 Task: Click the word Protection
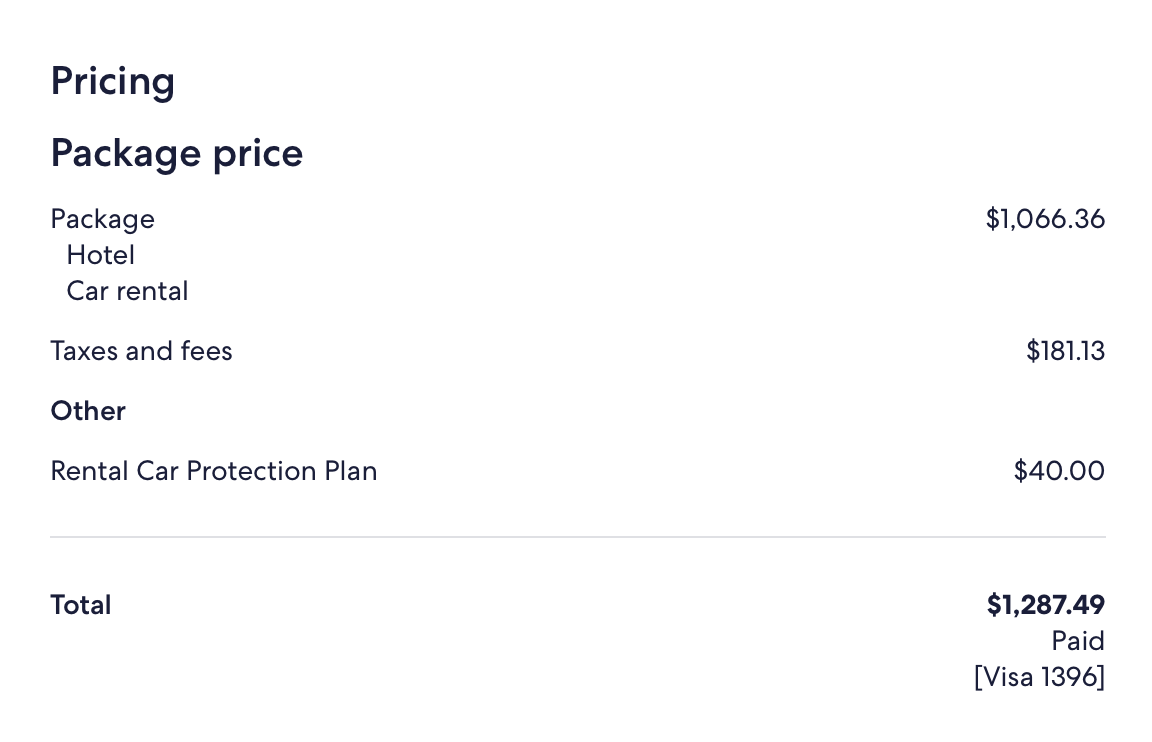point(250,471)
